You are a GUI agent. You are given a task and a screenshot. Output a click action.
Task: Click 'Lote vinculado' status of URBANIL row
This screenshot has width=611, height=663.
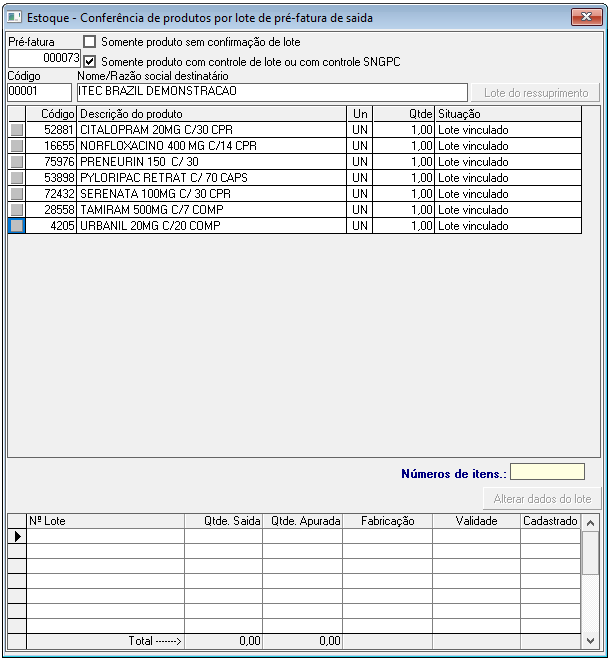(508, 226)
